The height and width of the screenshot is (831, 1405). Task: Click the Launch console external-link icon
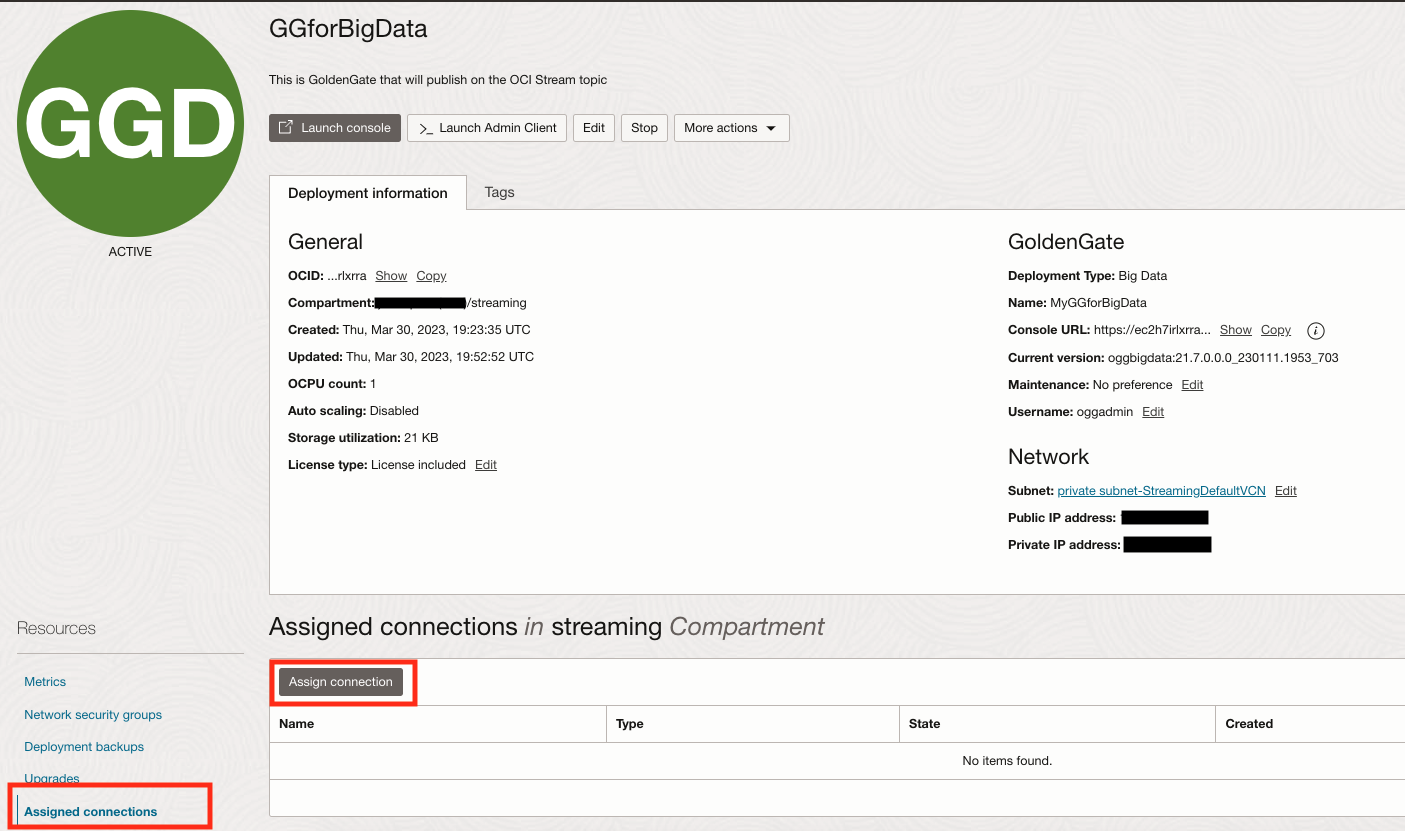coord(285,127)
